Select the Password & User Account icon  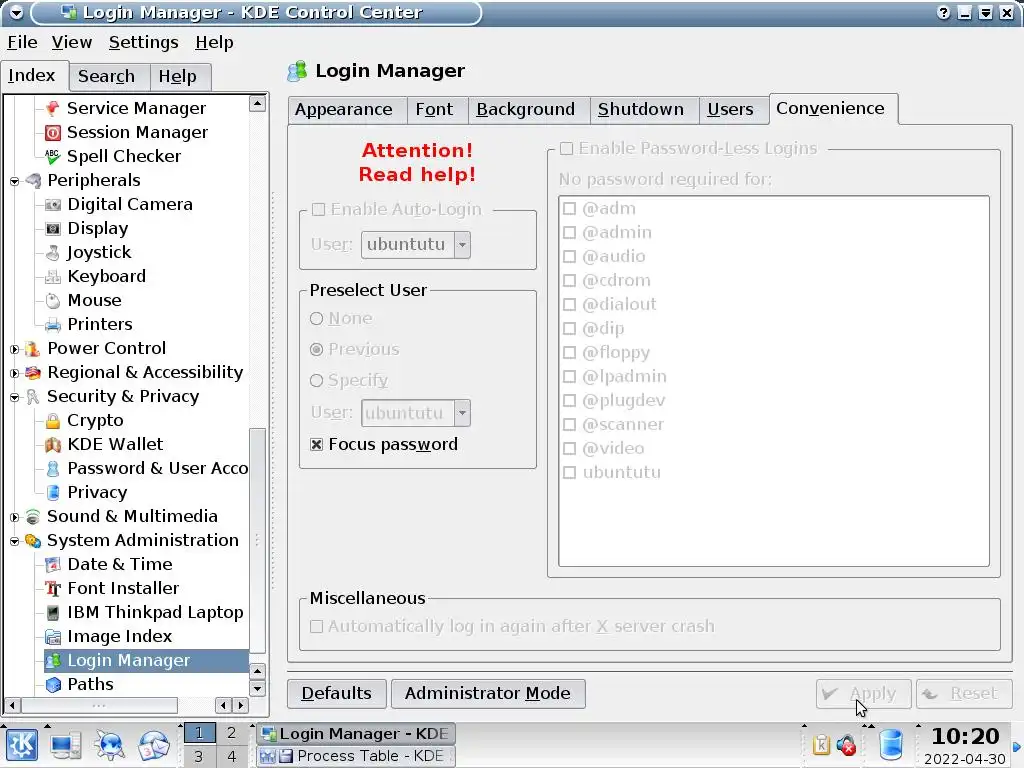pos(52,469)
